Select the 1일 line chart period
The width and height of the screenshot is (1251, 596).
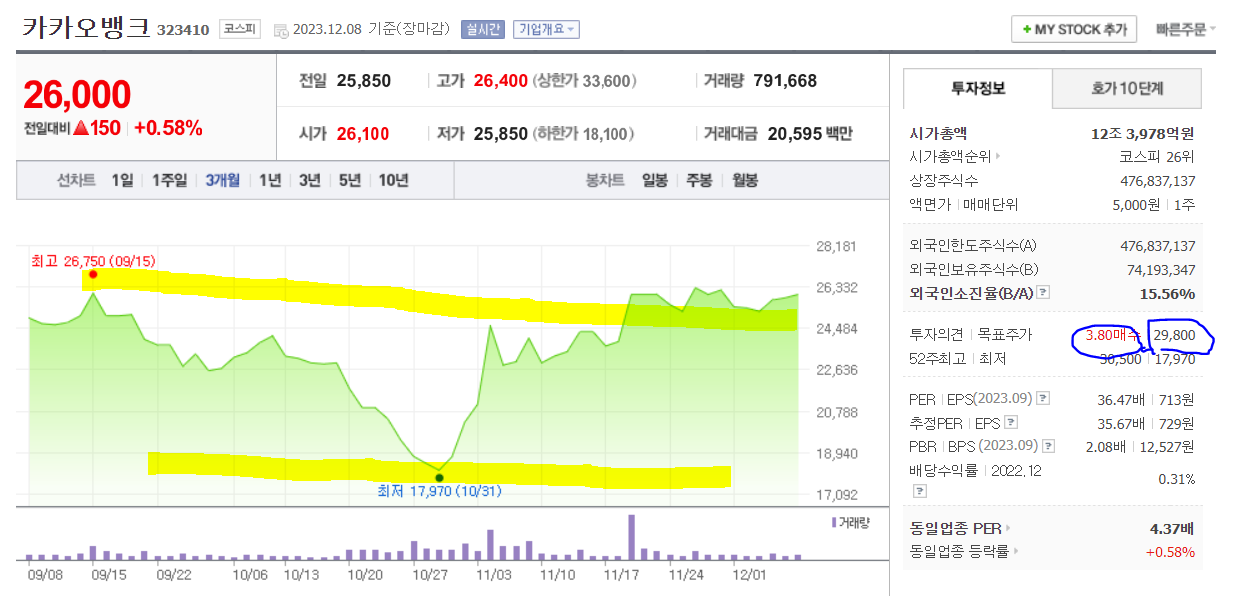(x=122, y=180)
